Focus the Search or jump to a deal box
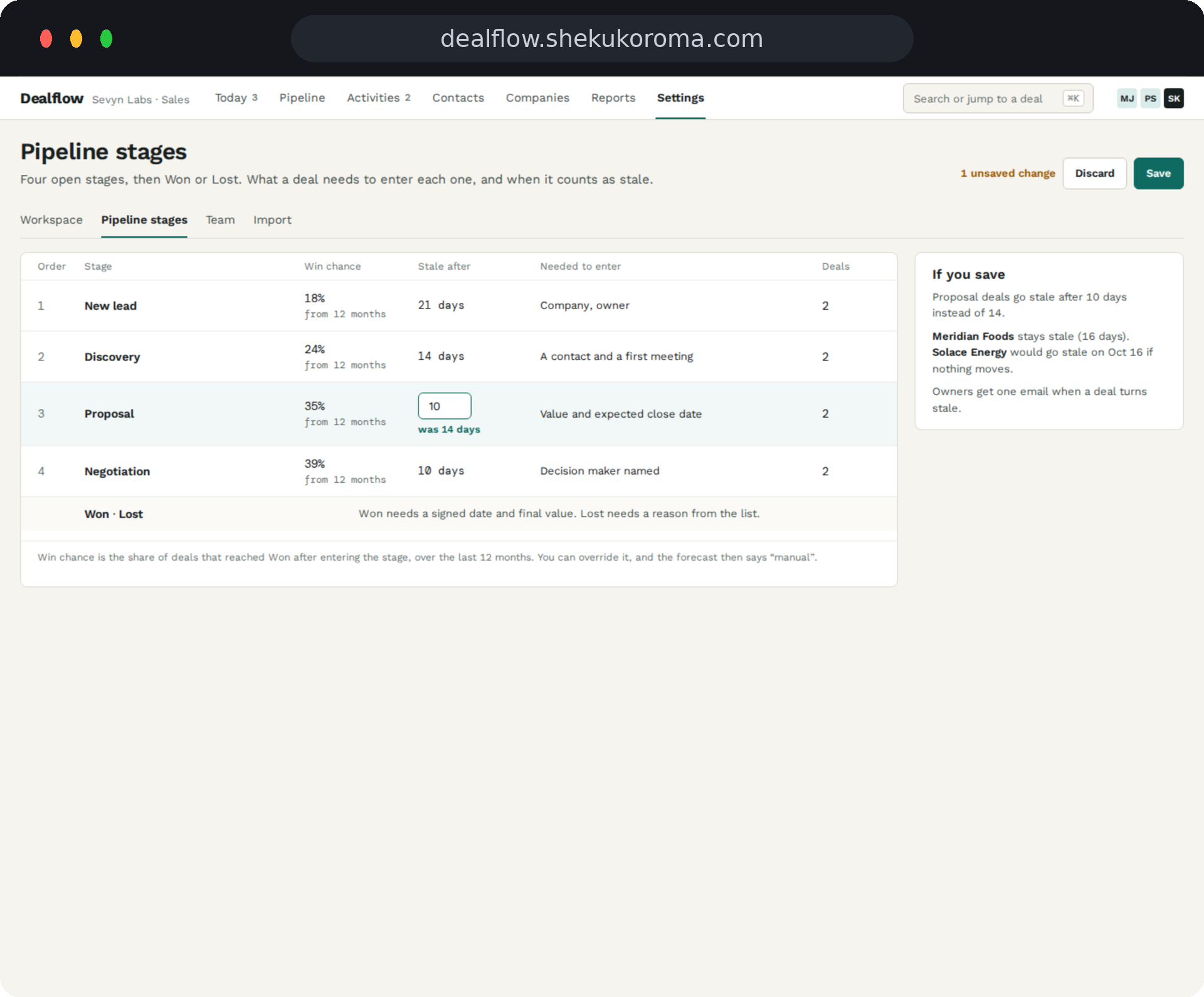 (x=998, y=98)
